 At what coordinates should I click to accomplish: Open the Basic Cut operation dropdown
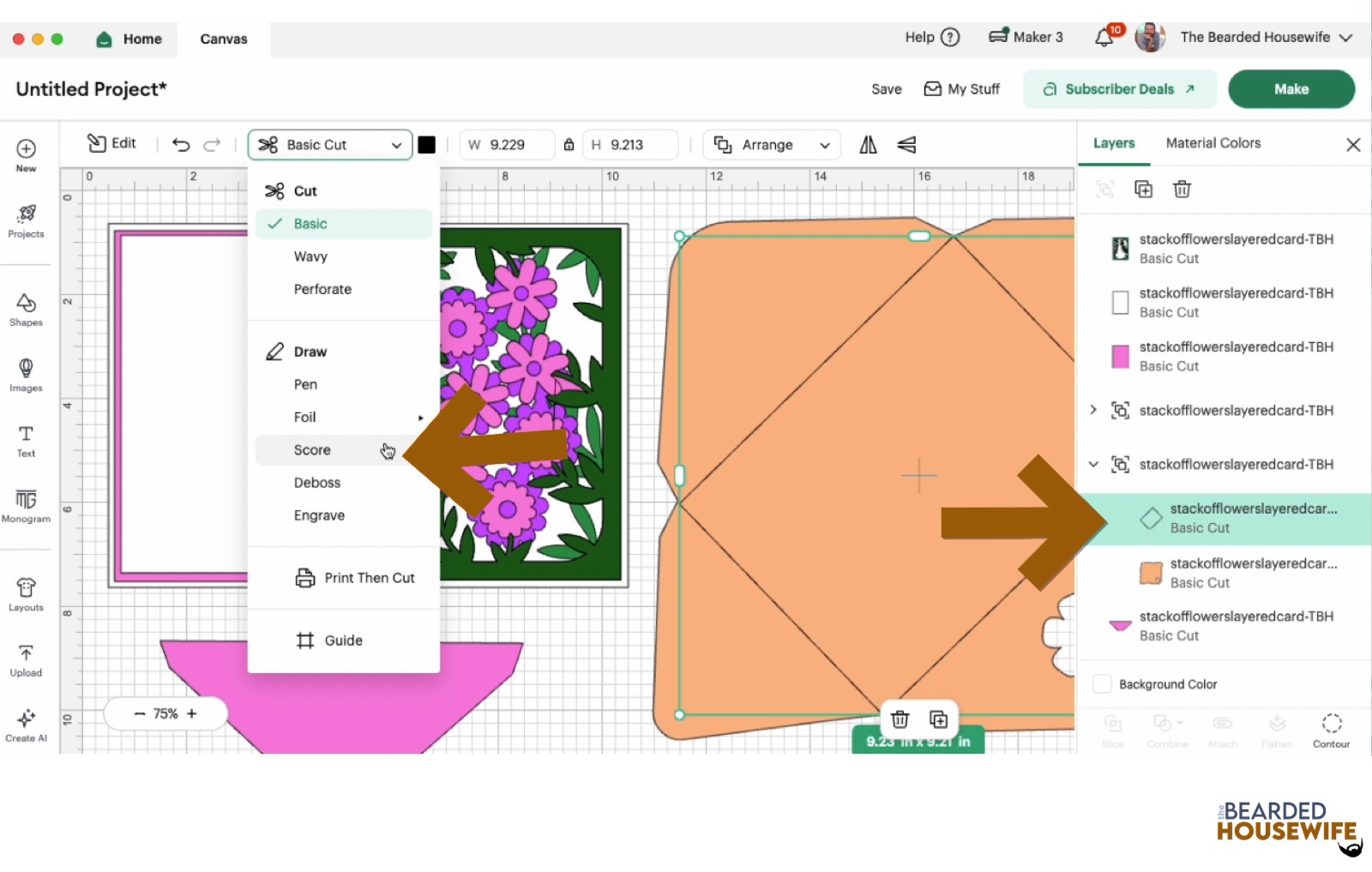(x=330, y=145)
